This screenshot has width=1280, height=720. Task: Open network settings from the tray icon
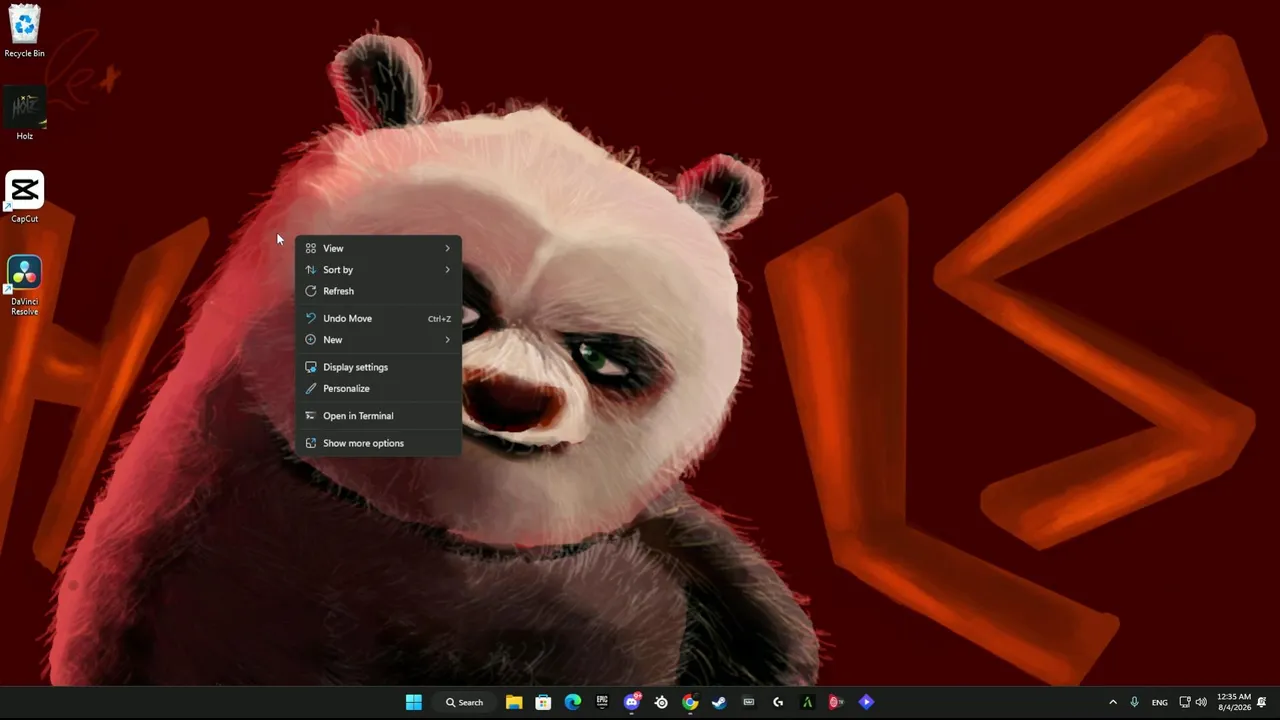click(x=1185, y=702)
